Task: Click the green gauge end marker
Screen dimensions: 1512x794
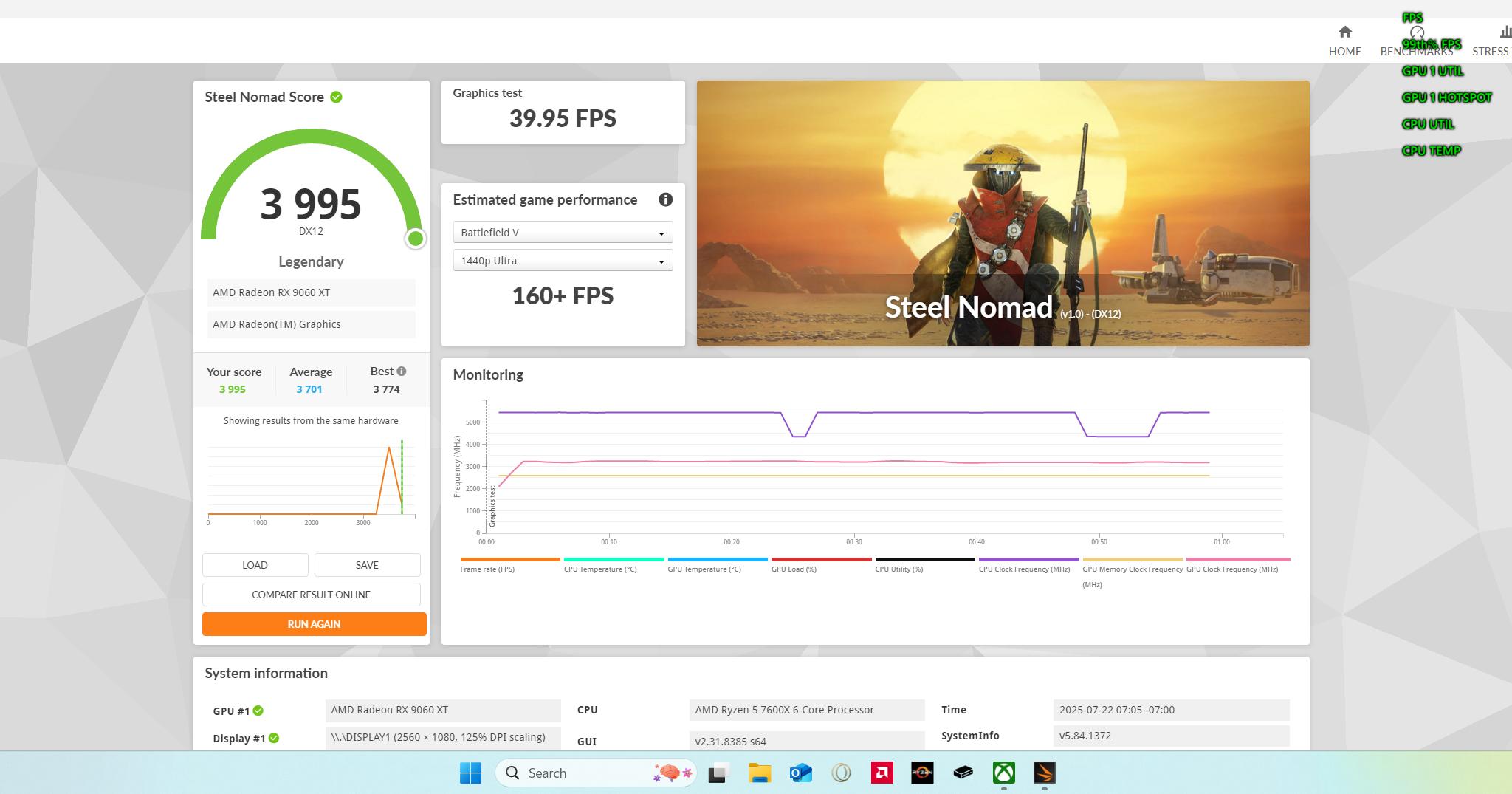Action: (416, 238)
